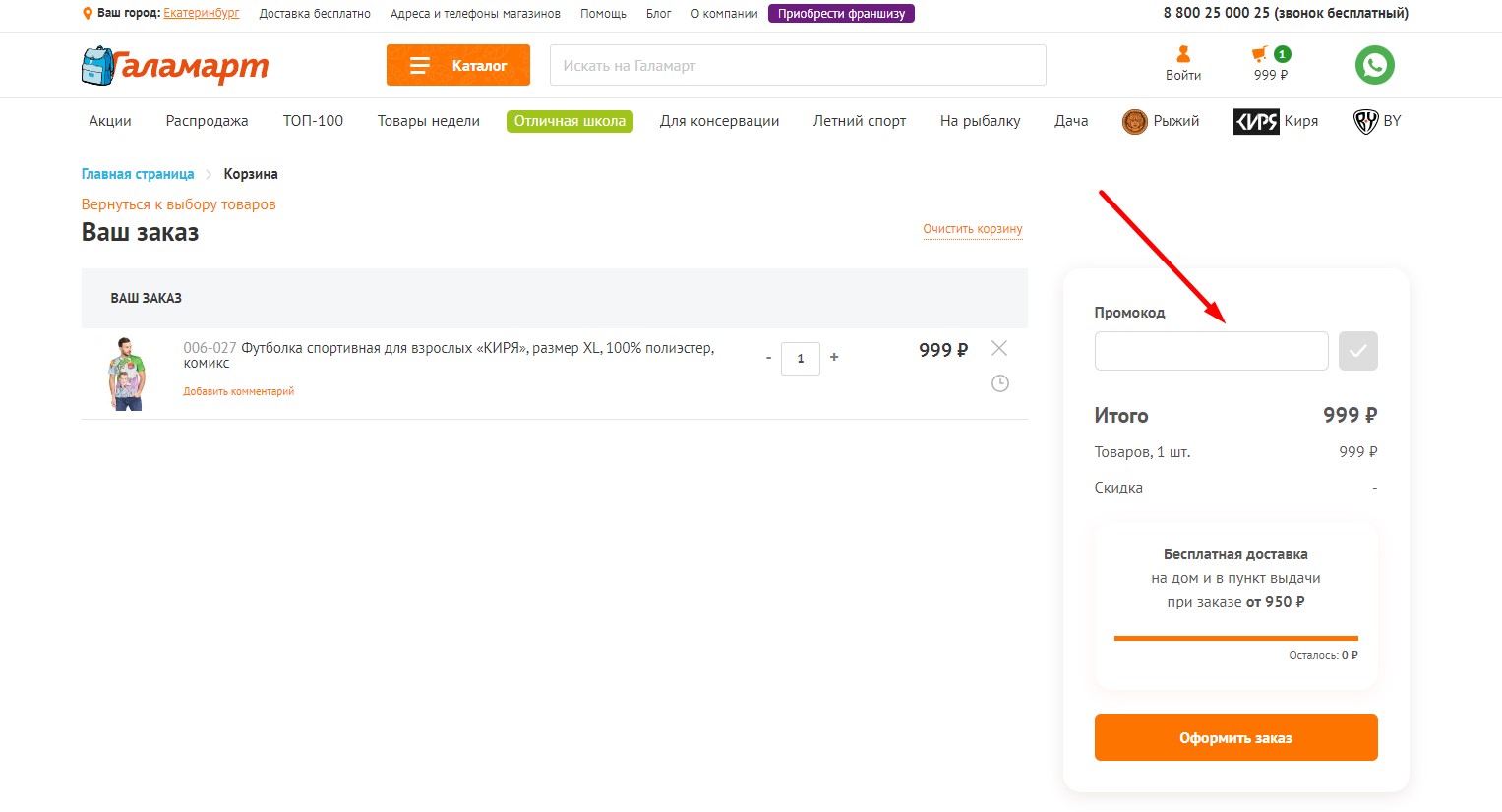Select Для консервации menu item

[719, 121]
